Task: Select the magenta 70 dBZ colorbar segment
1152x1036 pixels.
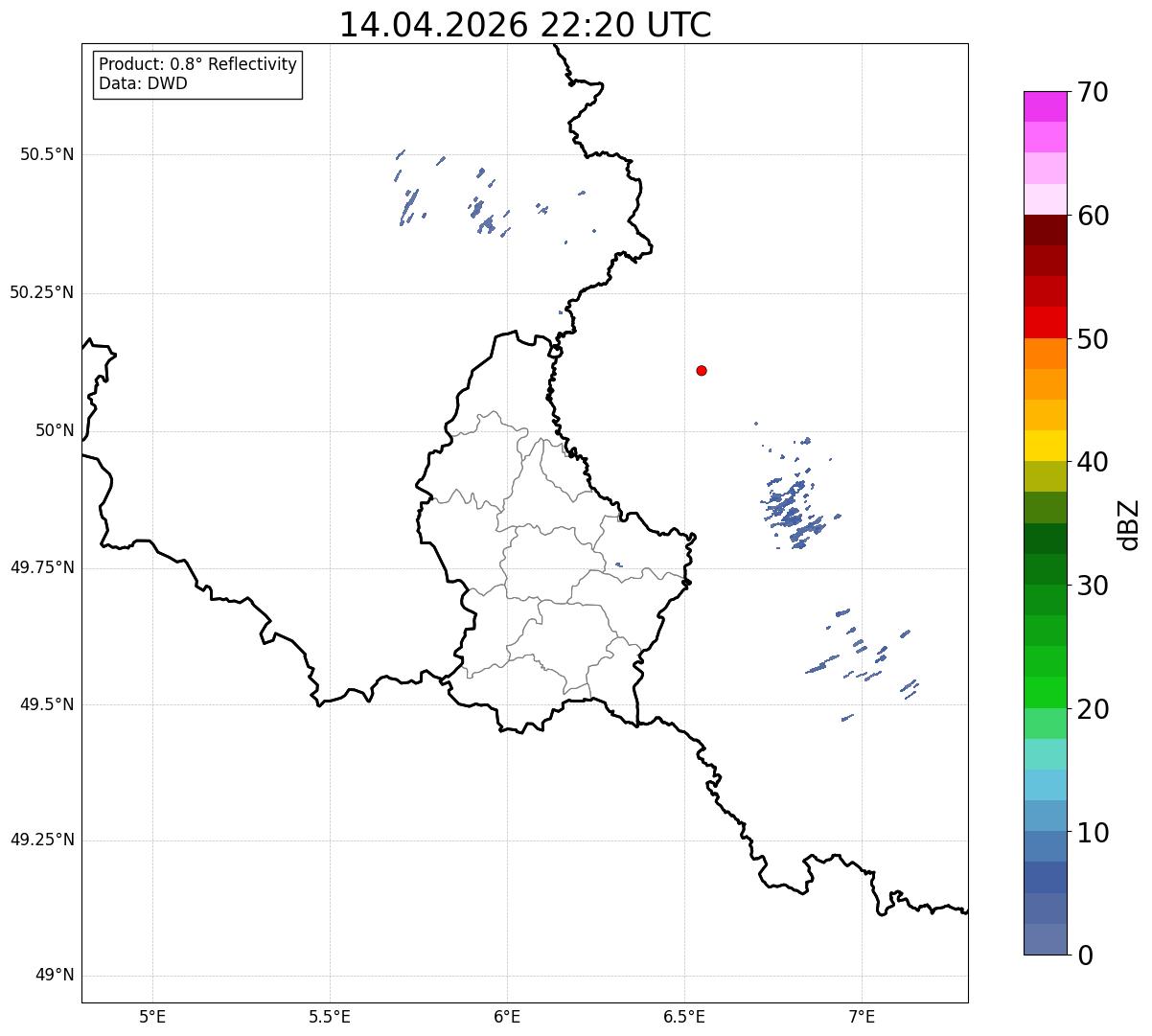Action: pos(1045,106)
